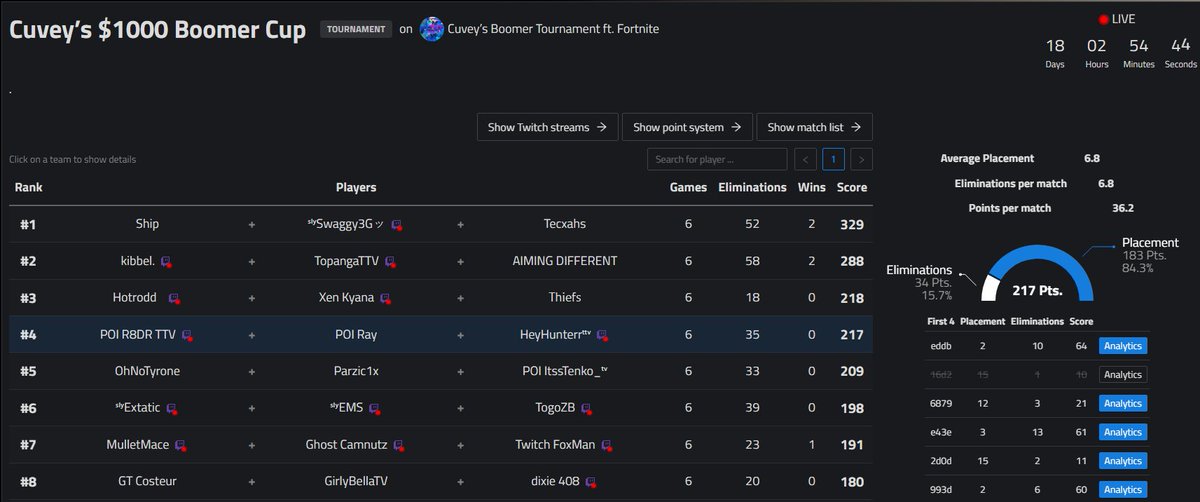
Task: Click the red LIVE indicator
Action: click(1104, 19)
